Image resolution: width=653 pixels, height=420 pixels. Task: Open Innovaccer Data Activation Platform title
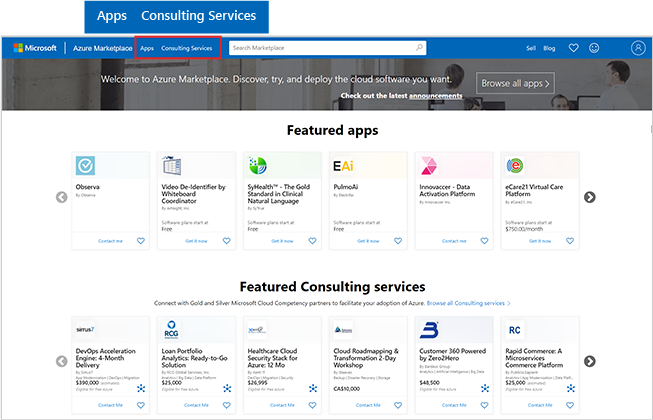point(447,191)
